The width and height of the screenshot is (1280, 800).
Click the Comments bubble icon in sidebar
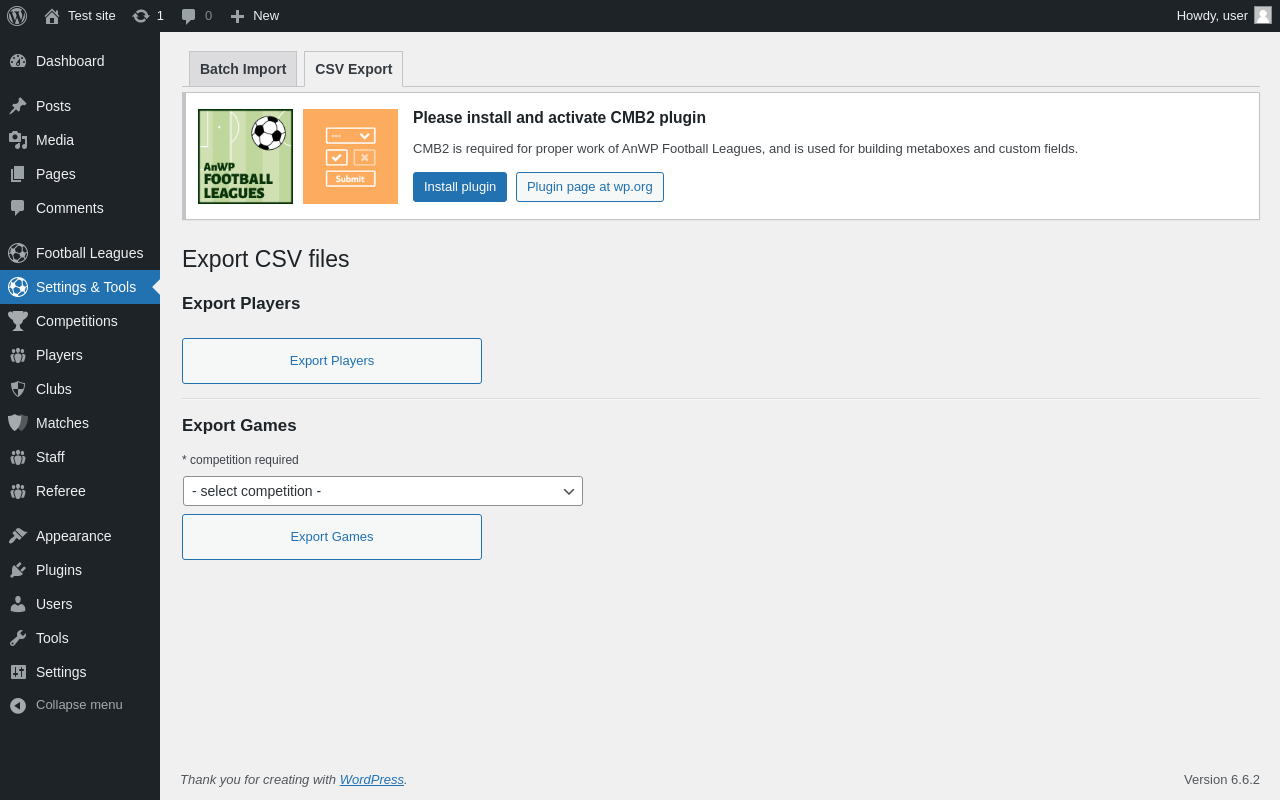coord(18,208)
